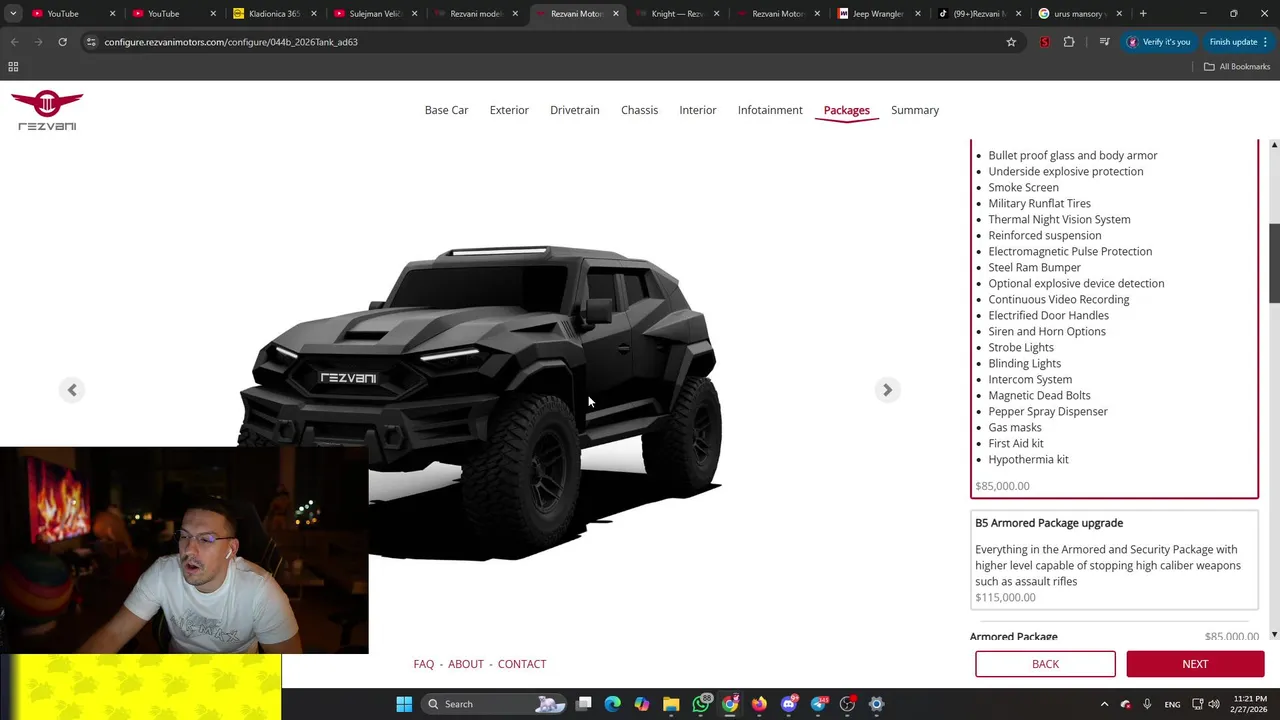Click the 'Electromagnetic Pulse Protection' feature text
The image size is (1280, 720).
click(1070, 251)
